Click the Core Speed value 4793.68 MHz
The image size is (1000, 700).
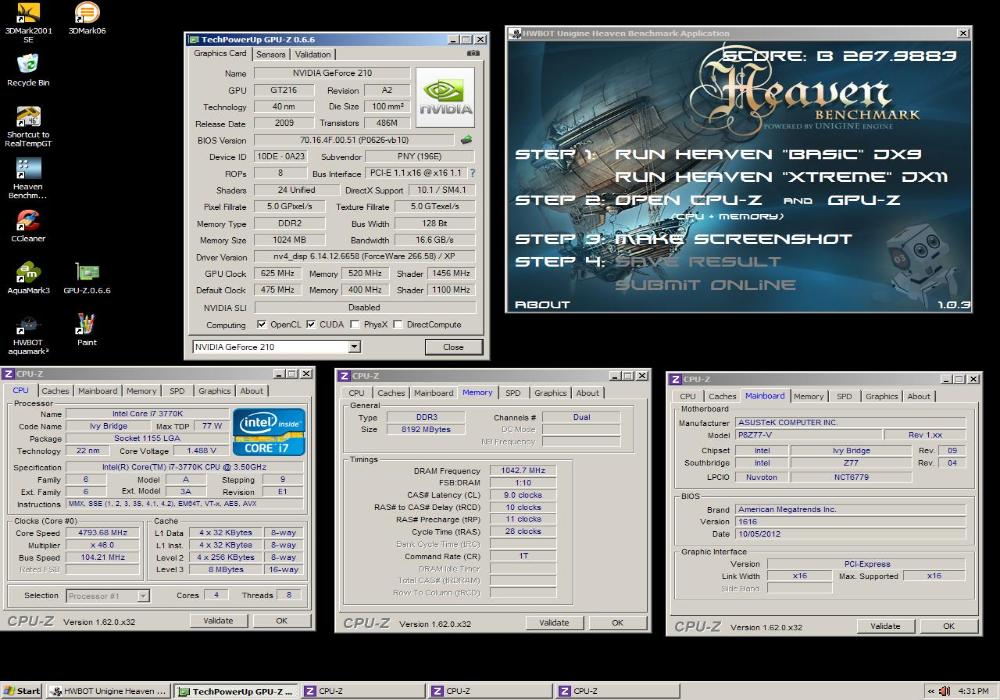[102, 532]
